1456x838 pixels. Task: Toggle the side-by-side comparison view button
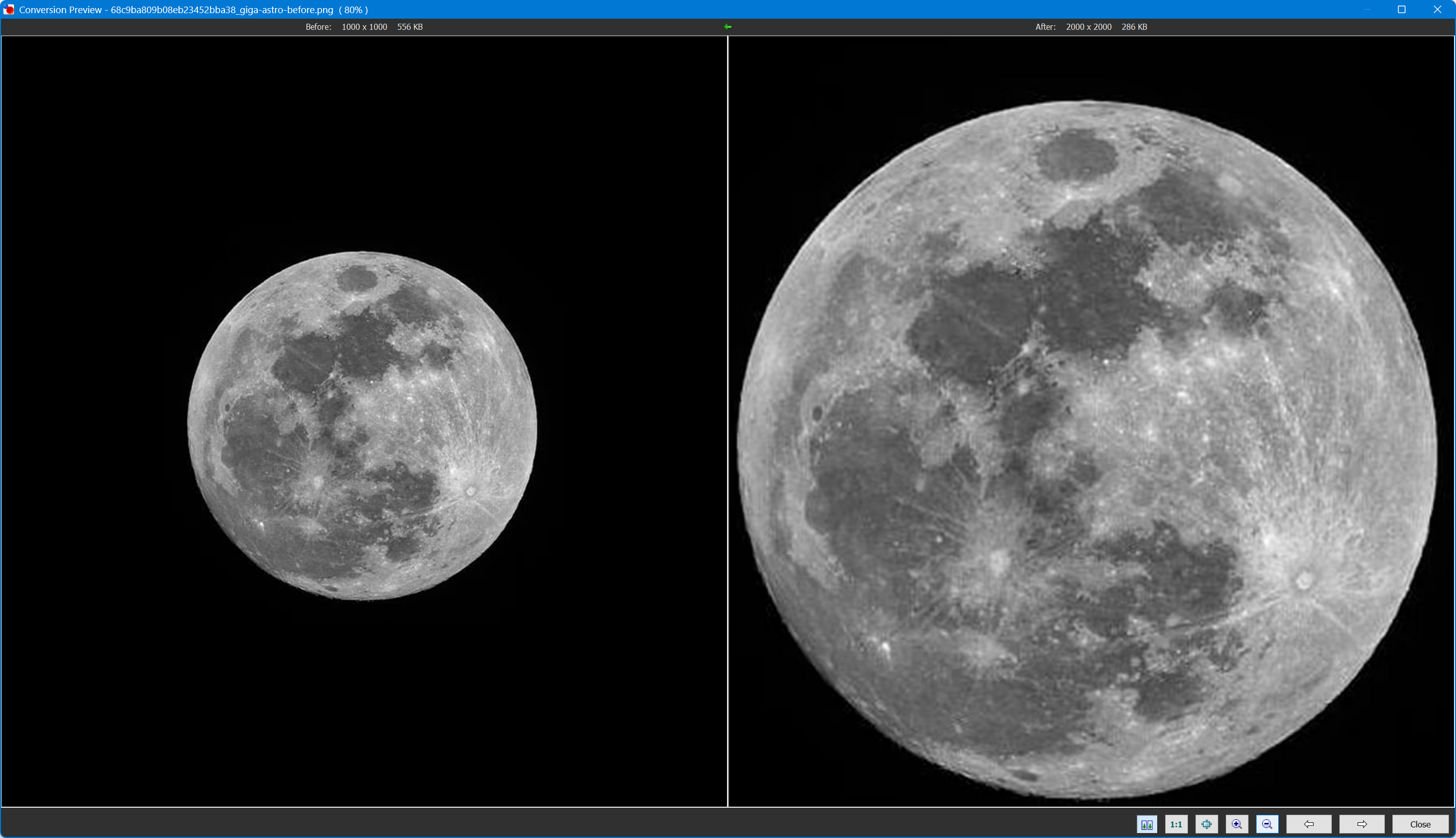tap(1147, 824)
